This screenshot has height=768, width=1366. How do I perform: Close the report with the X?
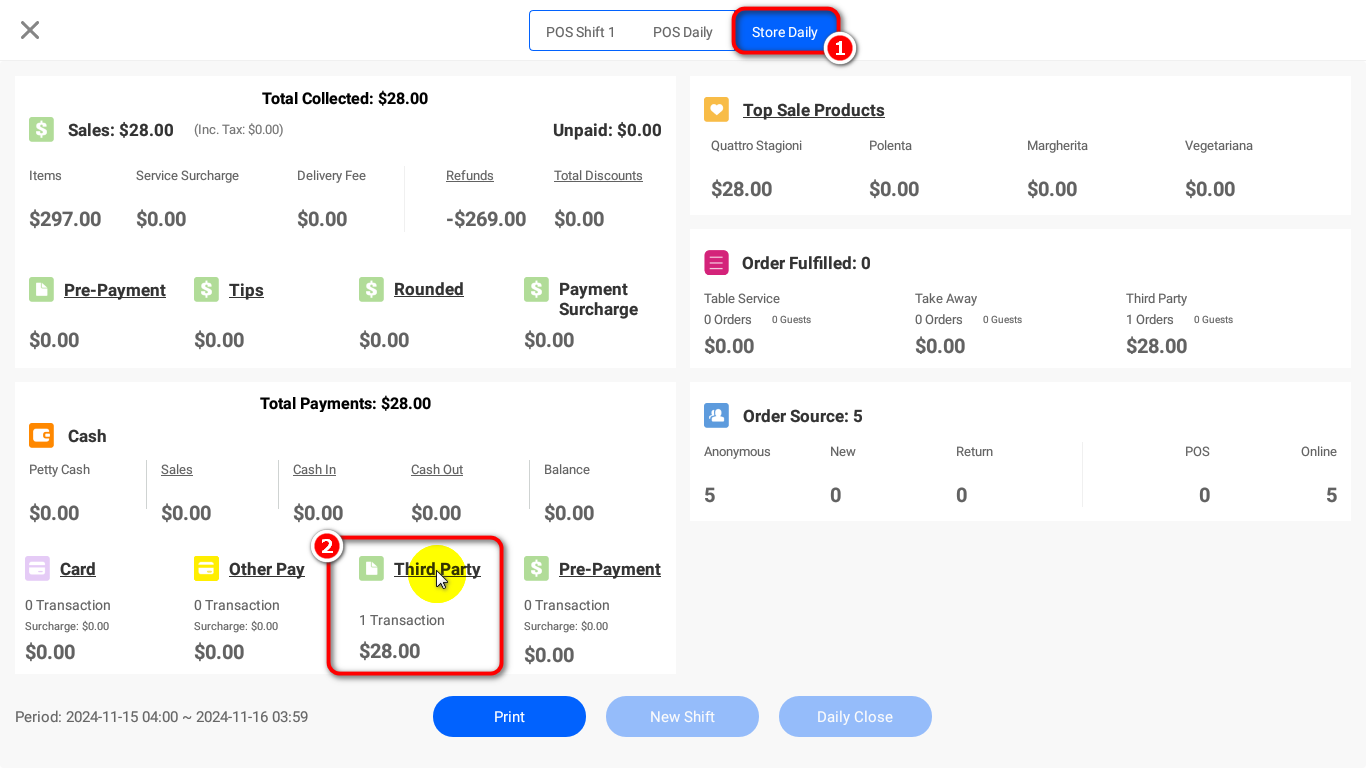[30, 30]
